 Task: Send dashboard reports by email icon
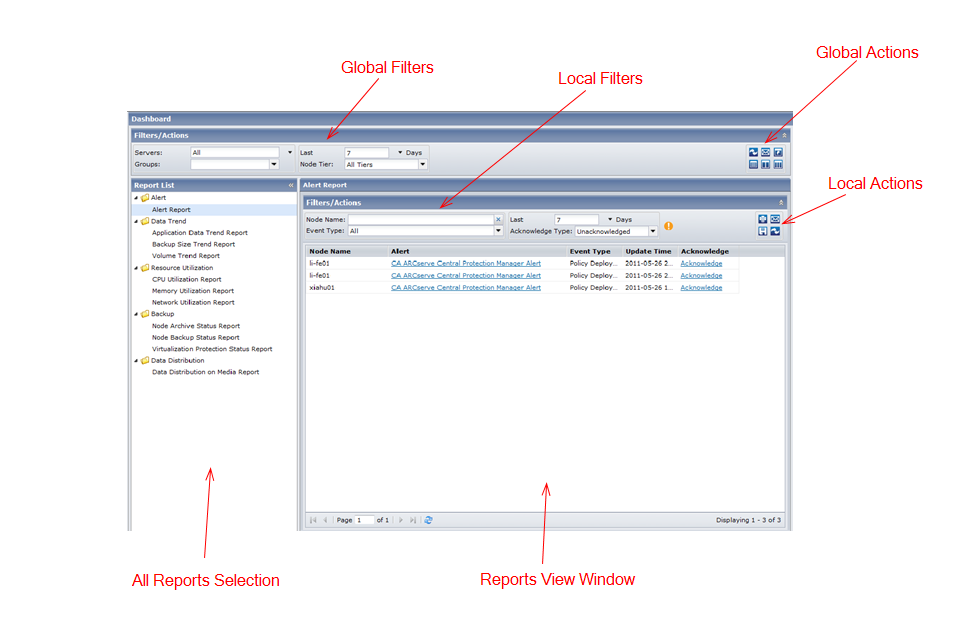click(766, 152)
